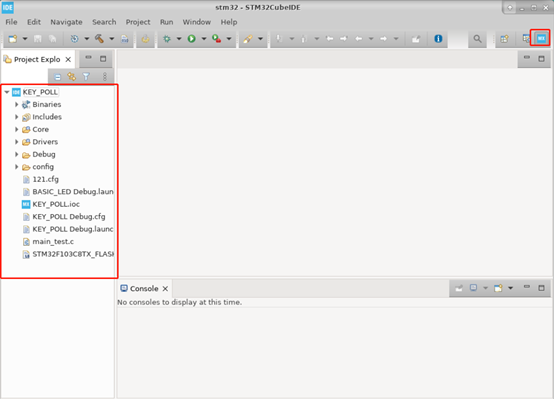Viewport: 554px width, 399px height.
Task: Collapse the KEY_POLL project tree
Action: (7, 92)
